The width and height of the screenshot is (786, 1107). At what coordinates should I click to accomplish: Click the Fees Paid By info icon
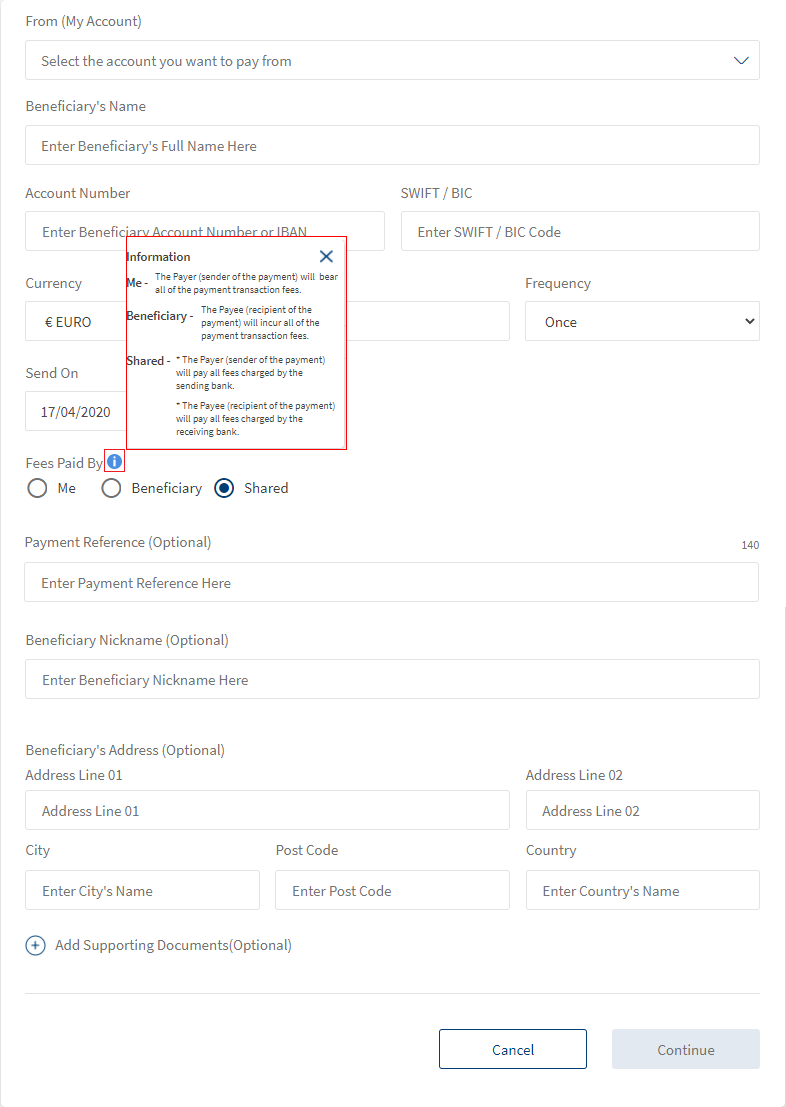pos(115,461)
